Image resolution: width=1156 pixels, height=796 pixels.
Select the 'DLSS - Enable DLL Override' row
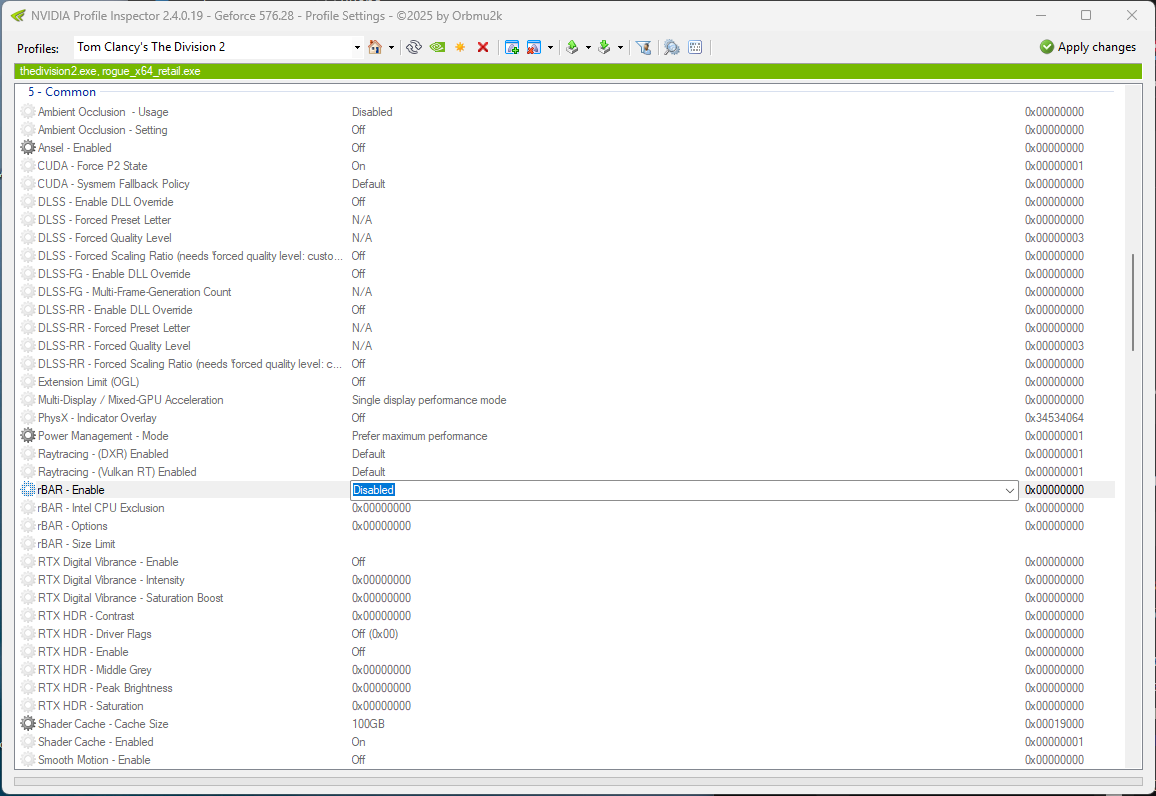click(x=567, y=202)
